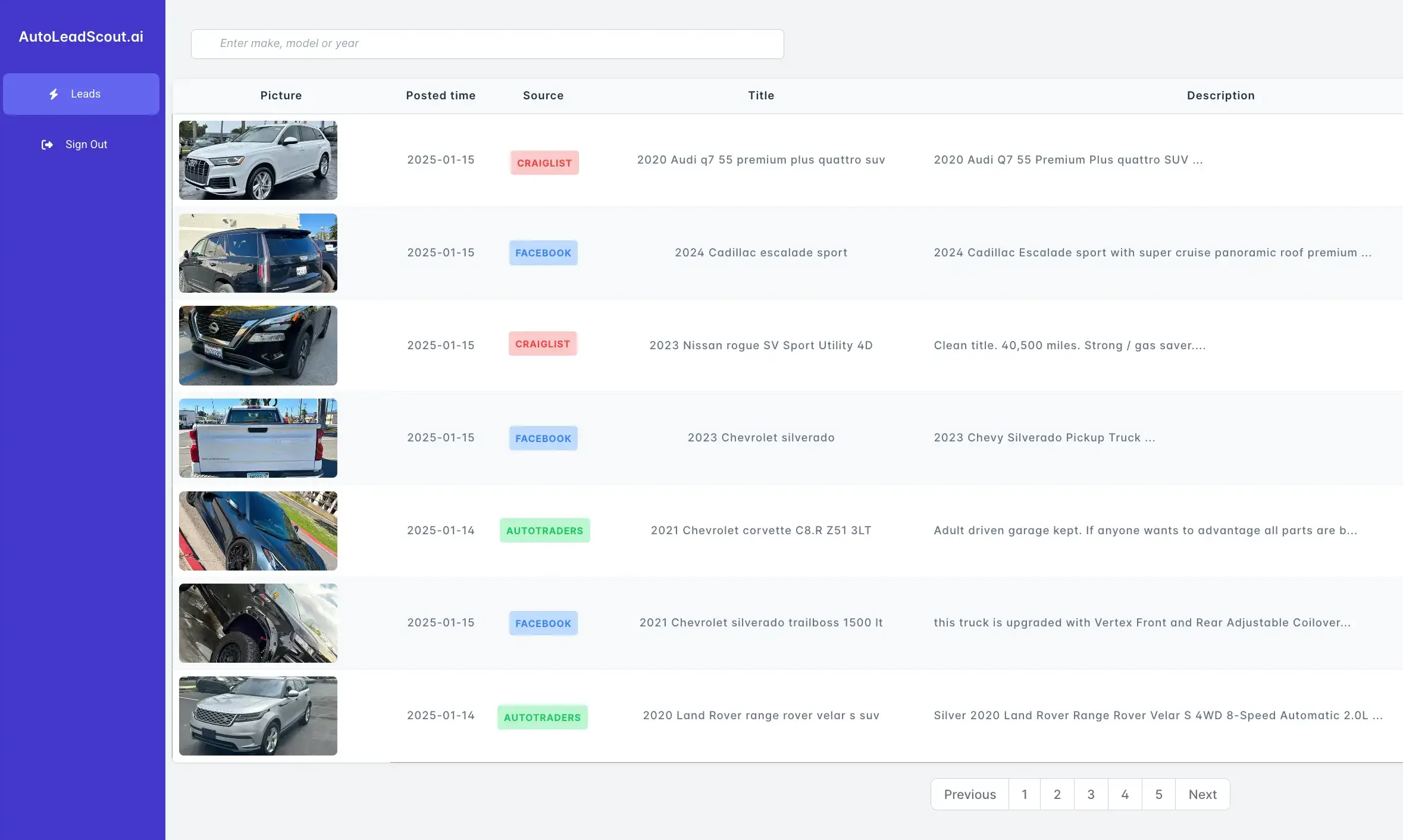Go to the Next page
Viewport: 1403px width, 840px height.
[1202, 794]
